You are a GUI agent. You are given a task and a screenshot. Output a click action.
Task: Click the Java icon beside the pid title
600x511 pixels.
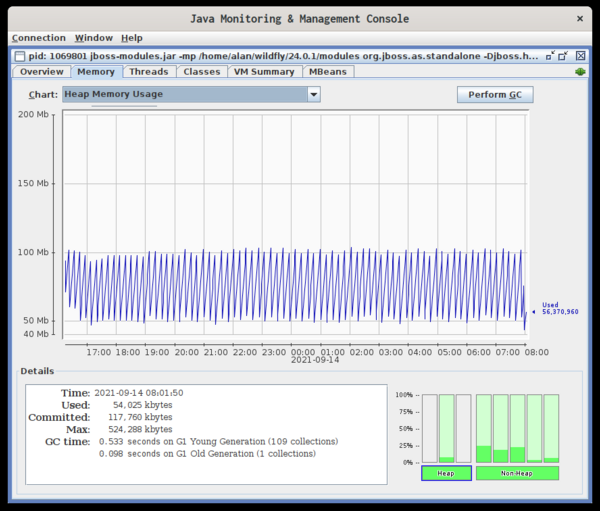coord(20,56)
